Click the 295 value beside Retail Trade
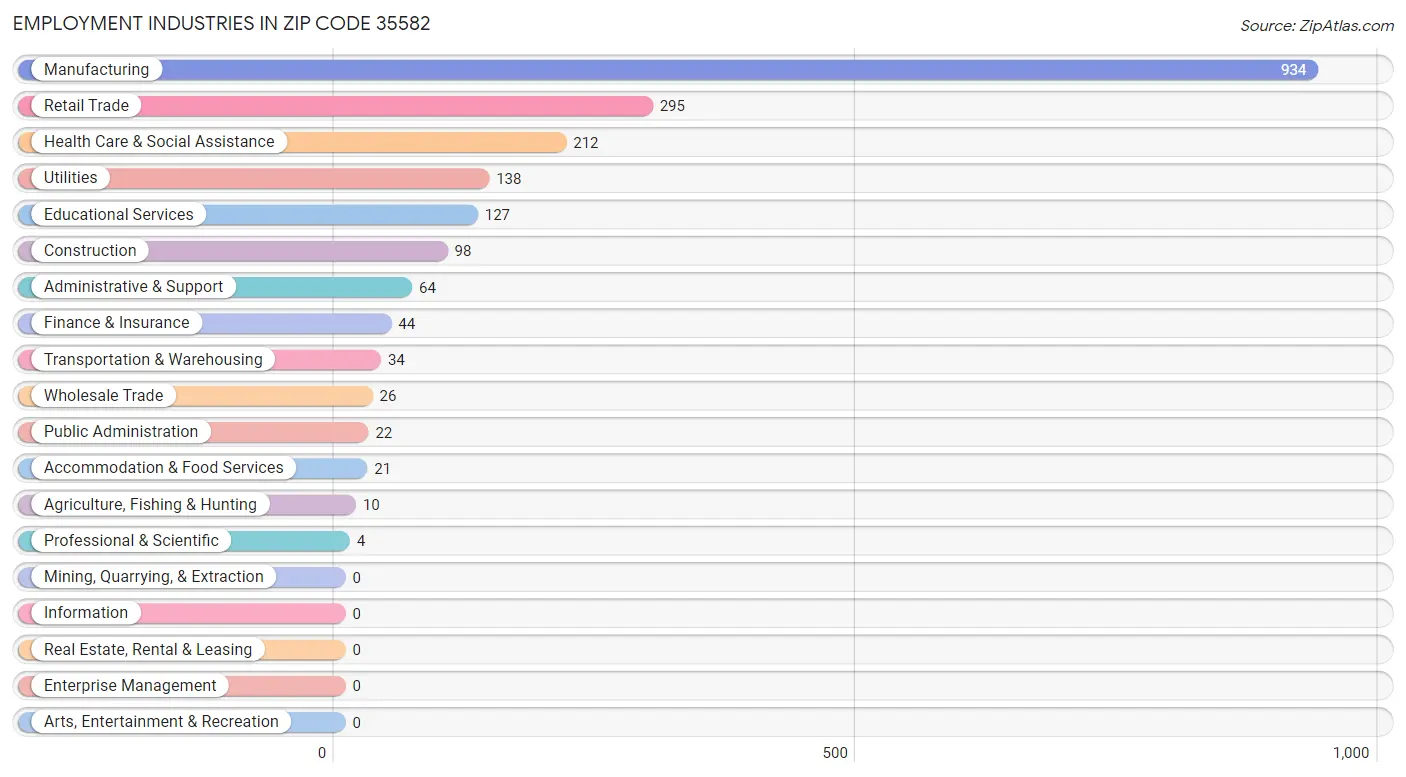 672,106
